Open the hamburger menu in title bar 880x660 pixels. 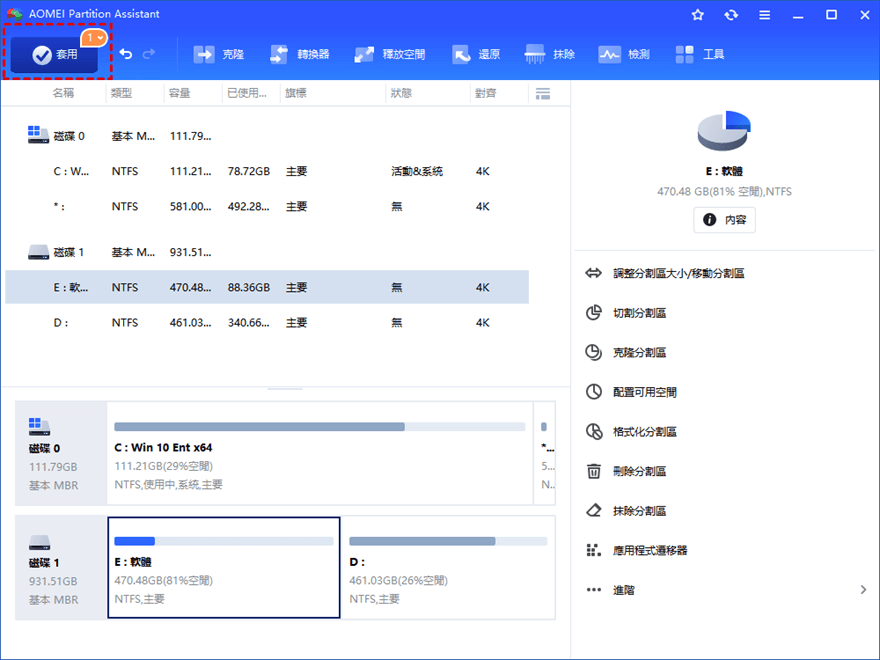click(x=764, y=15)
